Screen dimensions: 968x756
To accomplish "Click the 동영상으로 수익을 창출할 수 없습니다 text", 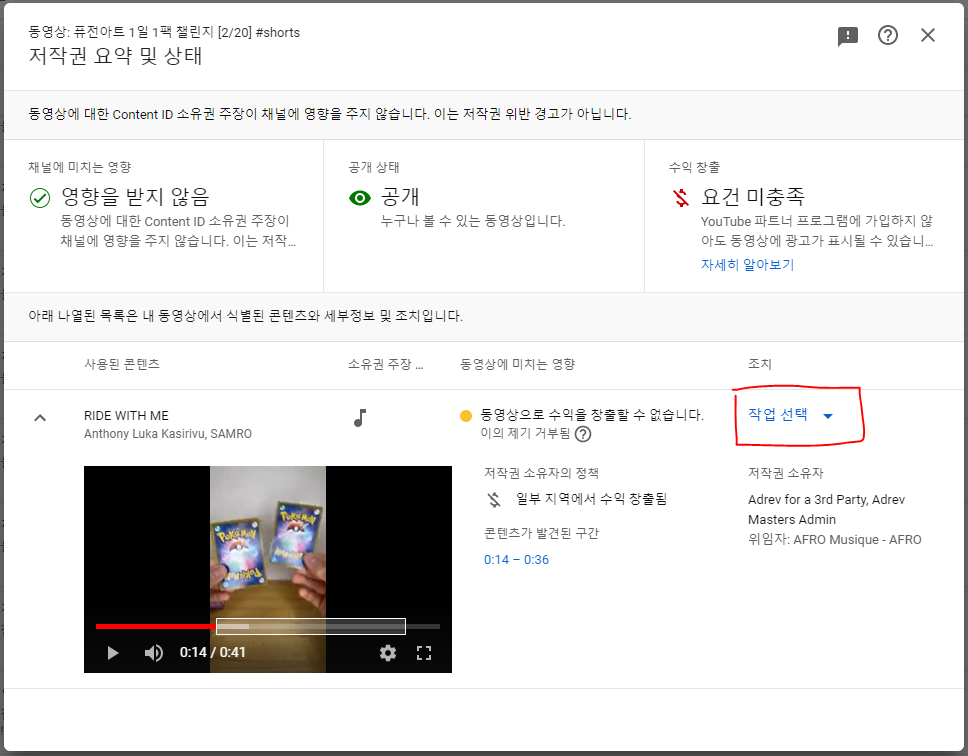I will coord(592,415).
